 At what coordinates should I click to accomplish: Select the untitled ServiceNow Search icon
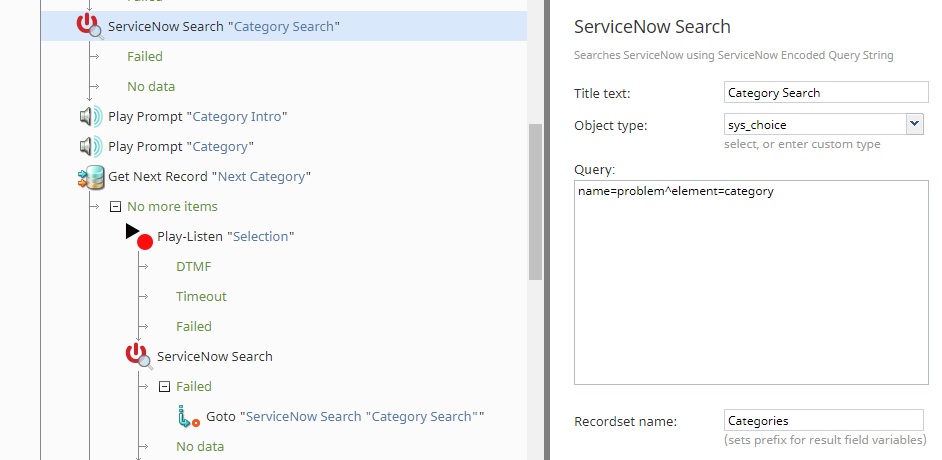pyautogui.click(x=139, y=356)
